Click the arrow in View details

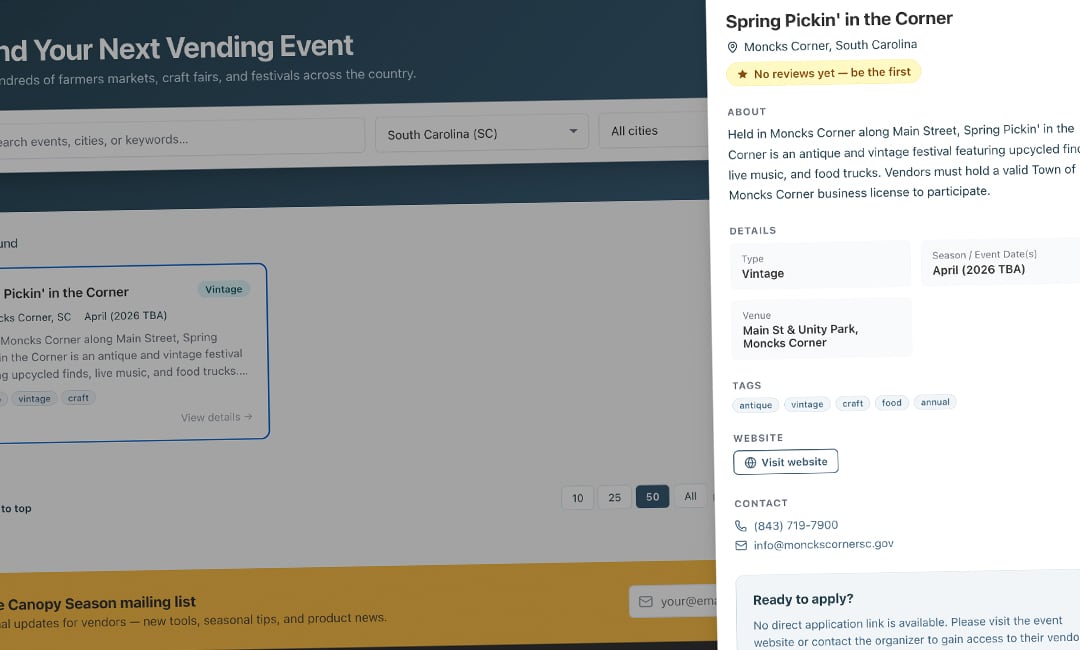[248, 417]
